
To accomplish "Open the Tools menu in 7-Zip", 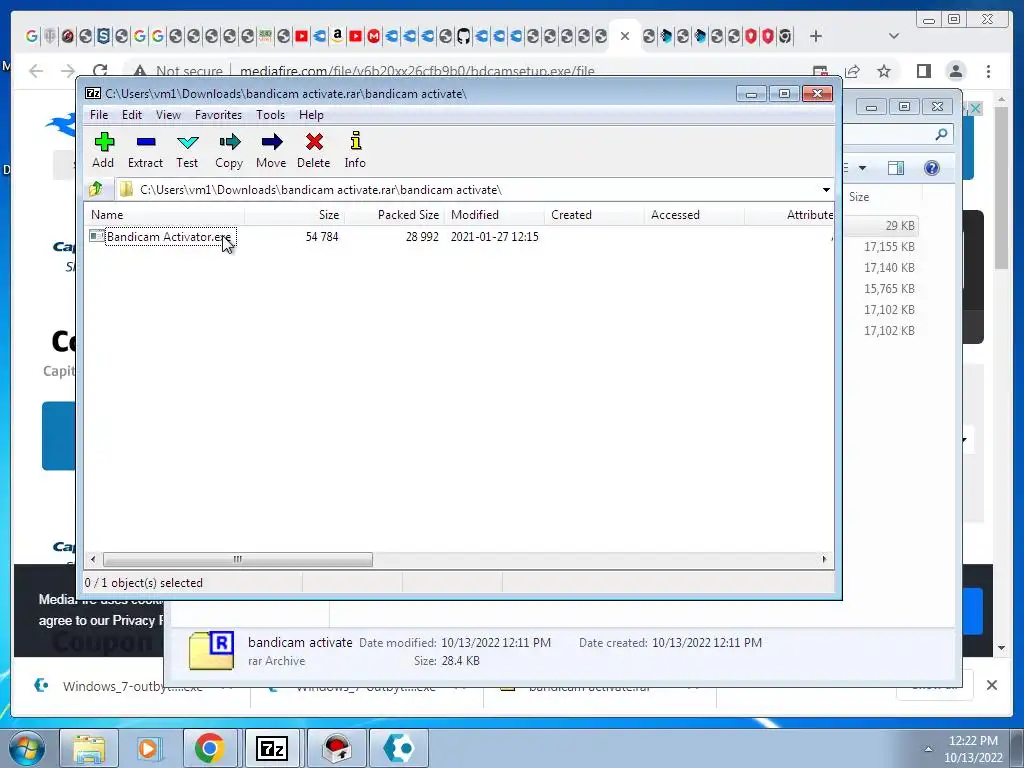I will (x=270, y=115).
